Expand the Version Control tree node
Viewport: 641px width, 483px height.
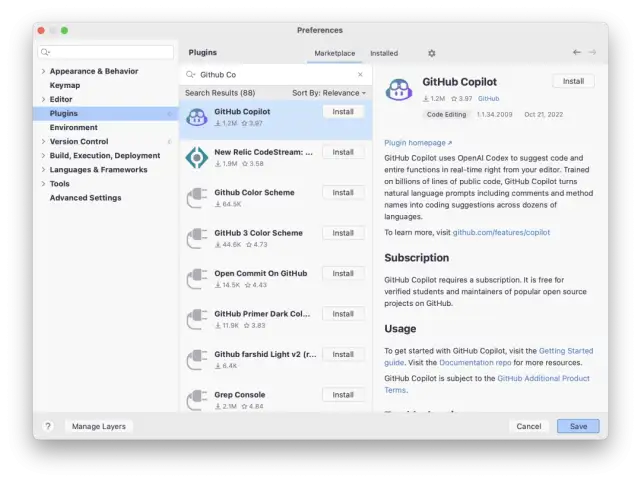pyautogui.click(x=43, y=141)
